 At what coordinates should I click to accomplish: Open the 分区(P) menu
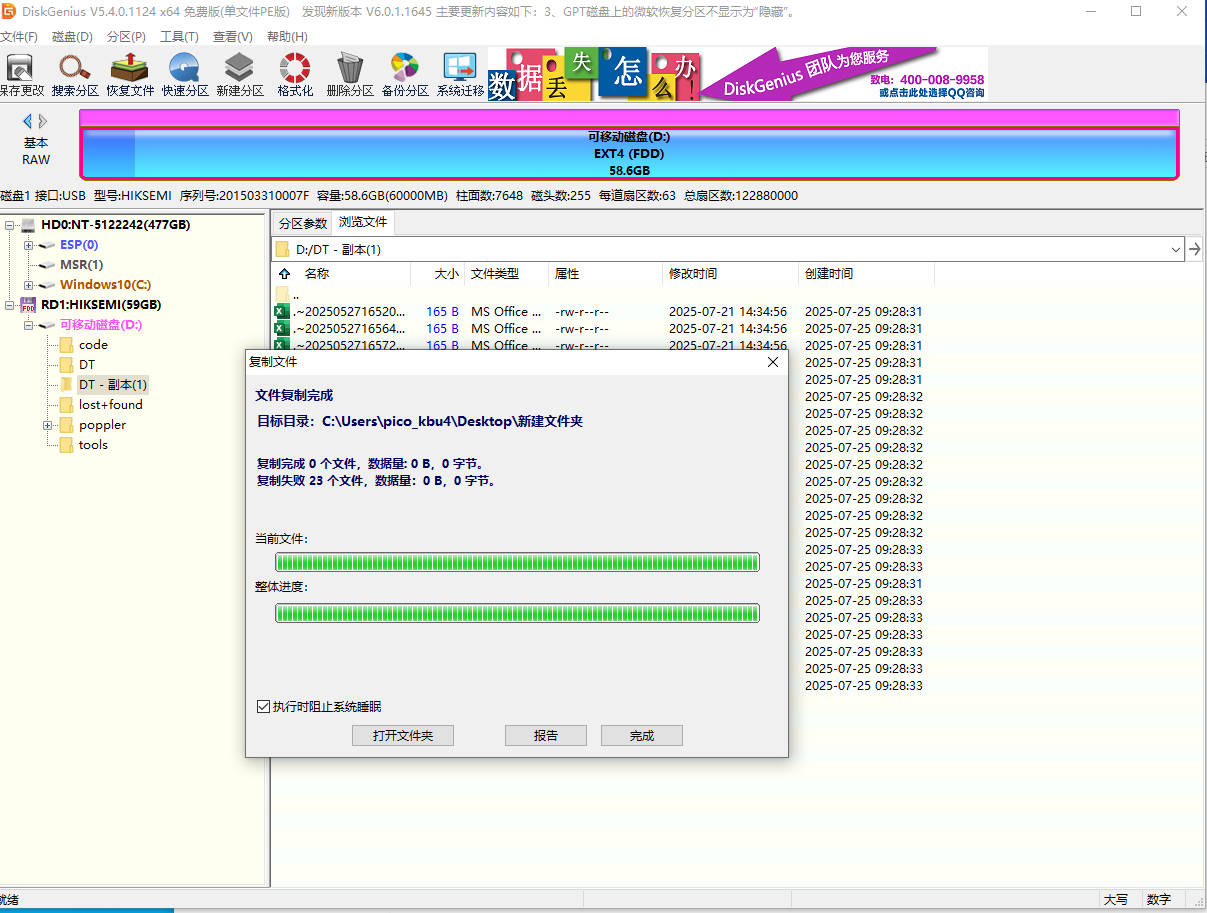click(x=126, y=36)
